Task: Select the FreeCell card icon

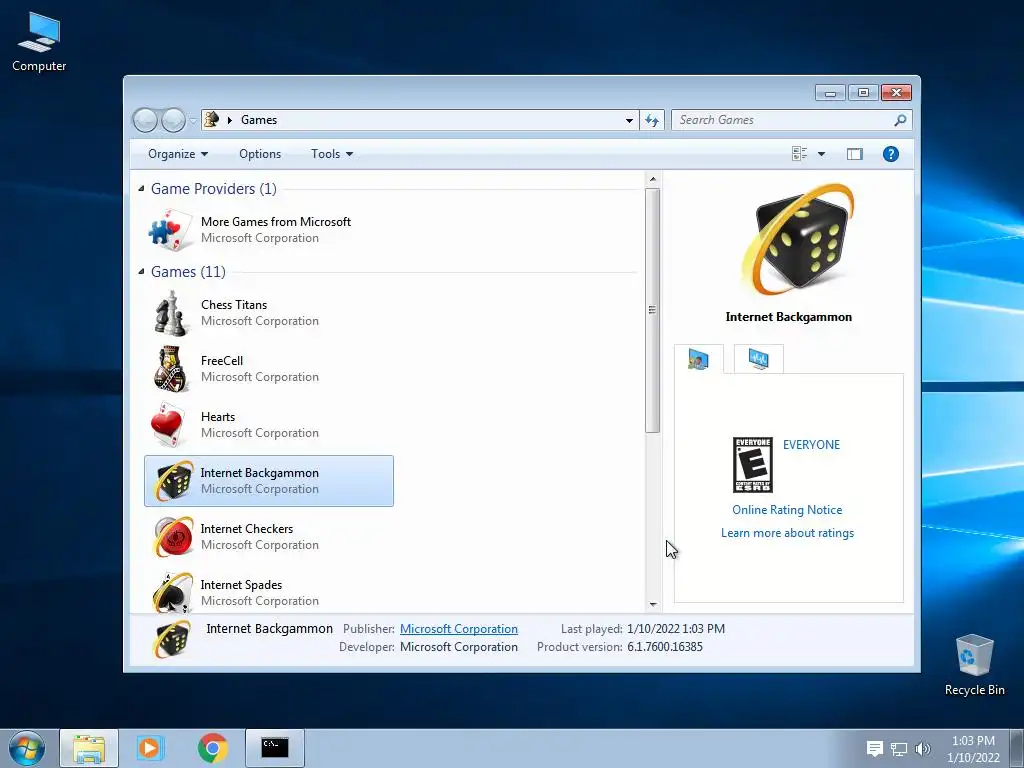Action: [x=170, y=369]
